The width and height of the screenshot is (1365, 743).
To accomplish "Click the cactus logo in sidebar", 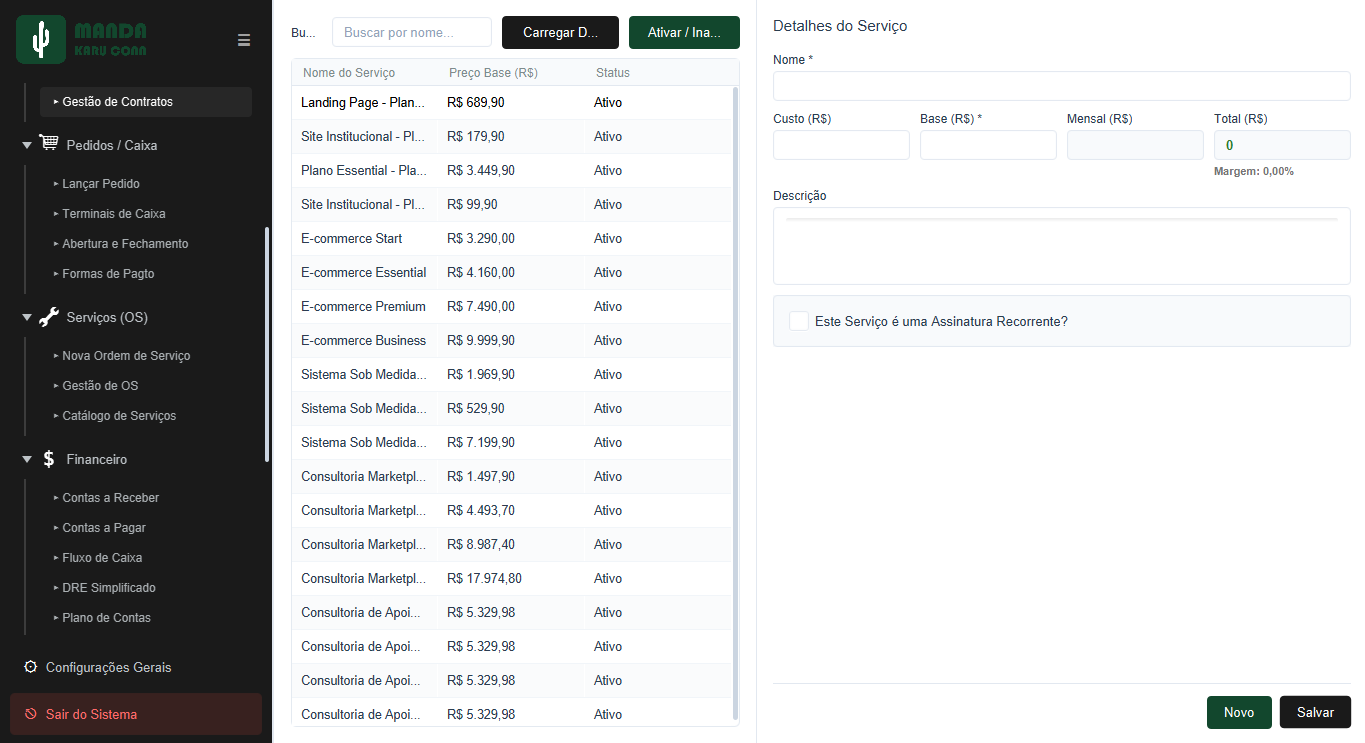I will [x=41, y=40].
